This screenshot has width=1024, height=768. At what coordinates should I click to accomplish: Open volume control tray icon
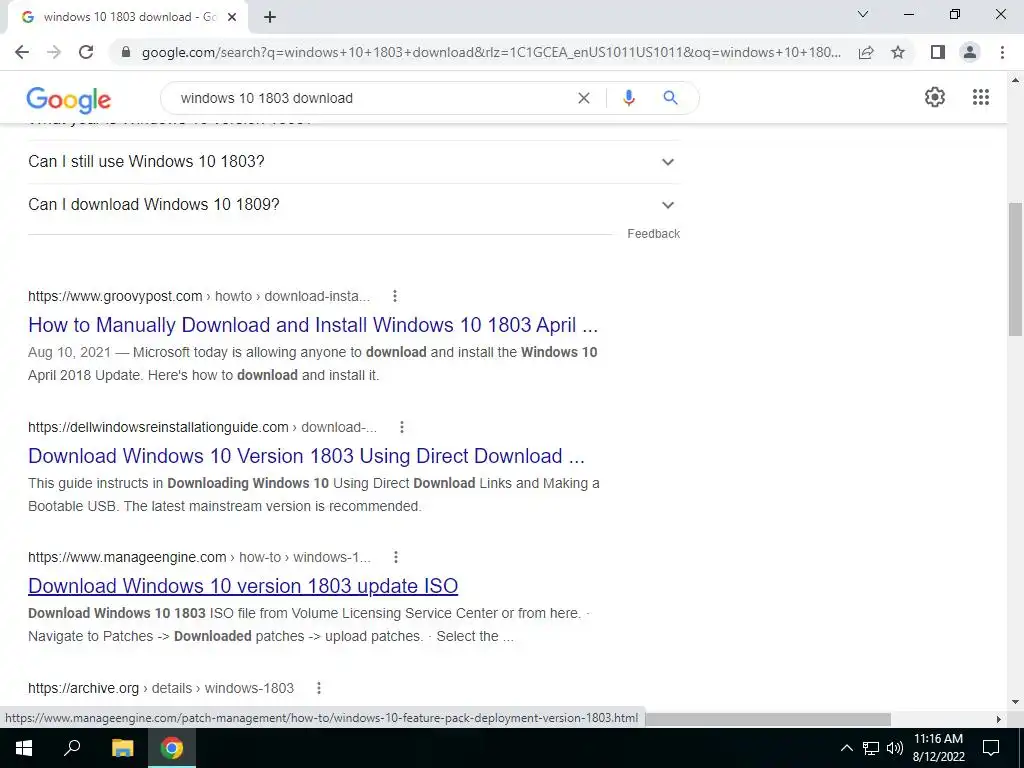[x=895, y=748]
